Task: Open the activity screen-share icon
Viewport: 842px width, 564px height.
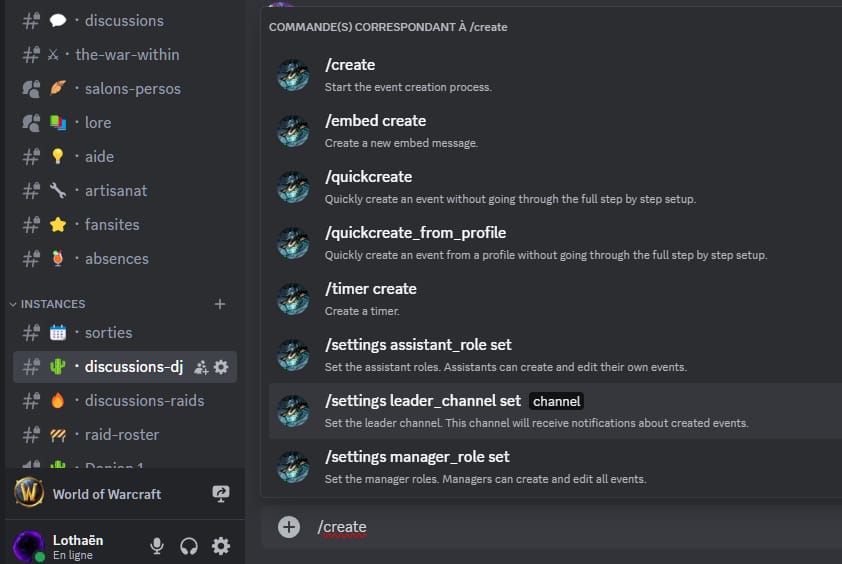Action: point(221,494)
